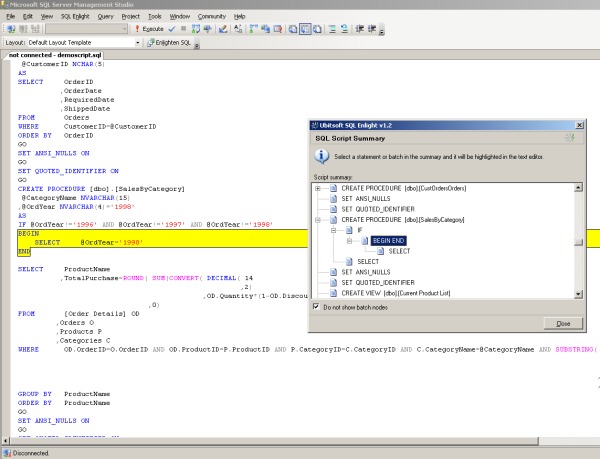Click the script summary scrollbar thumb

tap(579, 243)
